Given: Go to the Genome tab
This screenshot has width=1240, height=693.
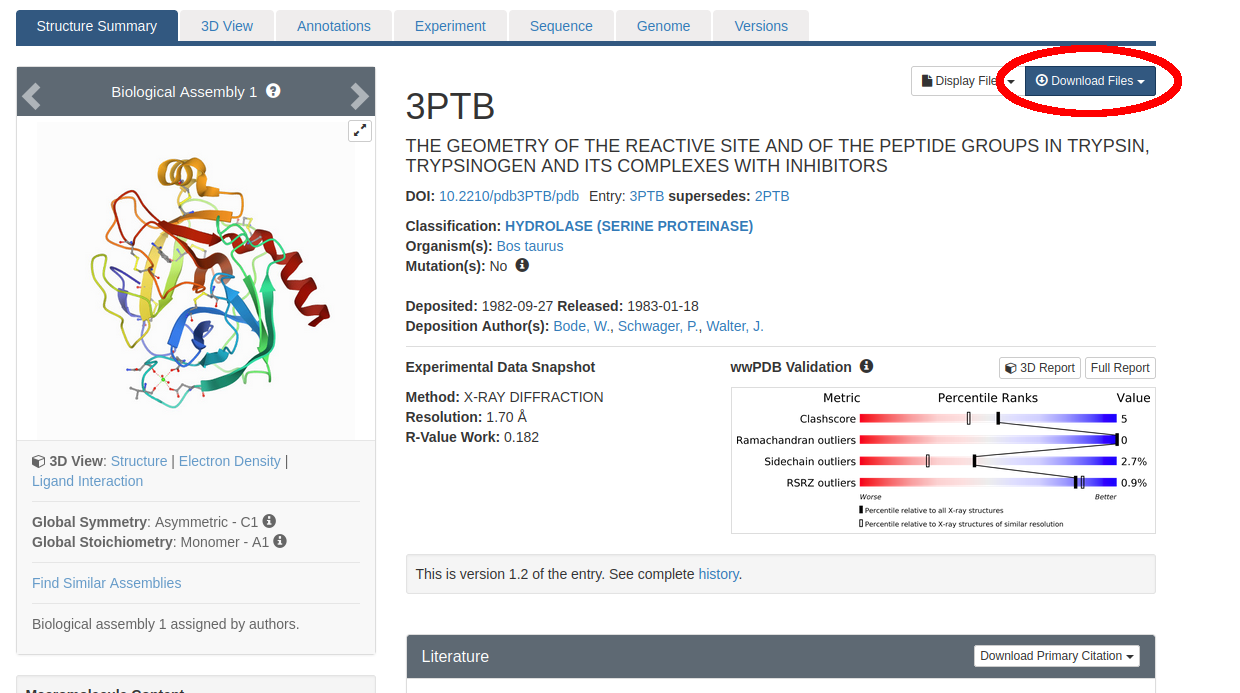Looking at the screenshot, I should click(664, 26).
